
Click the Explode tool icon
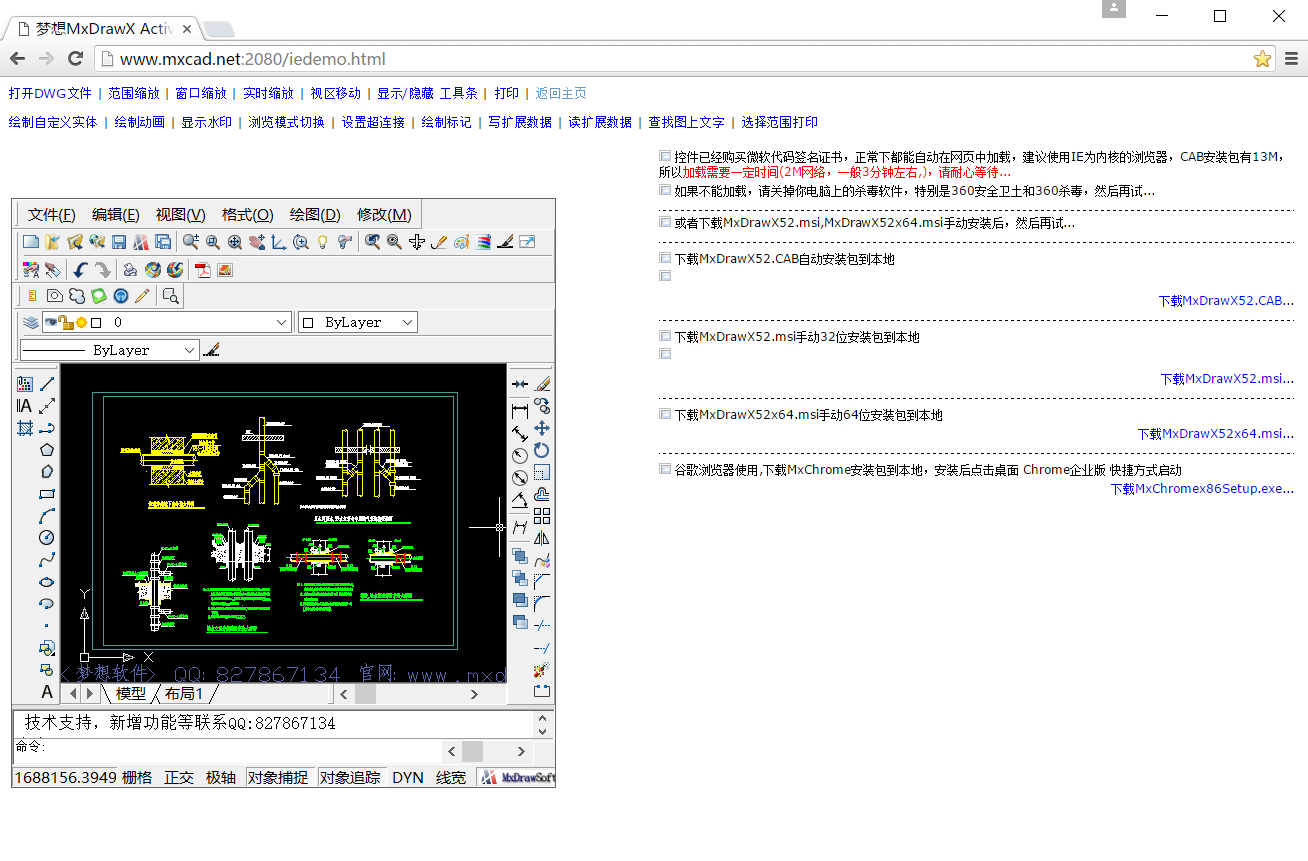point(542,670)
